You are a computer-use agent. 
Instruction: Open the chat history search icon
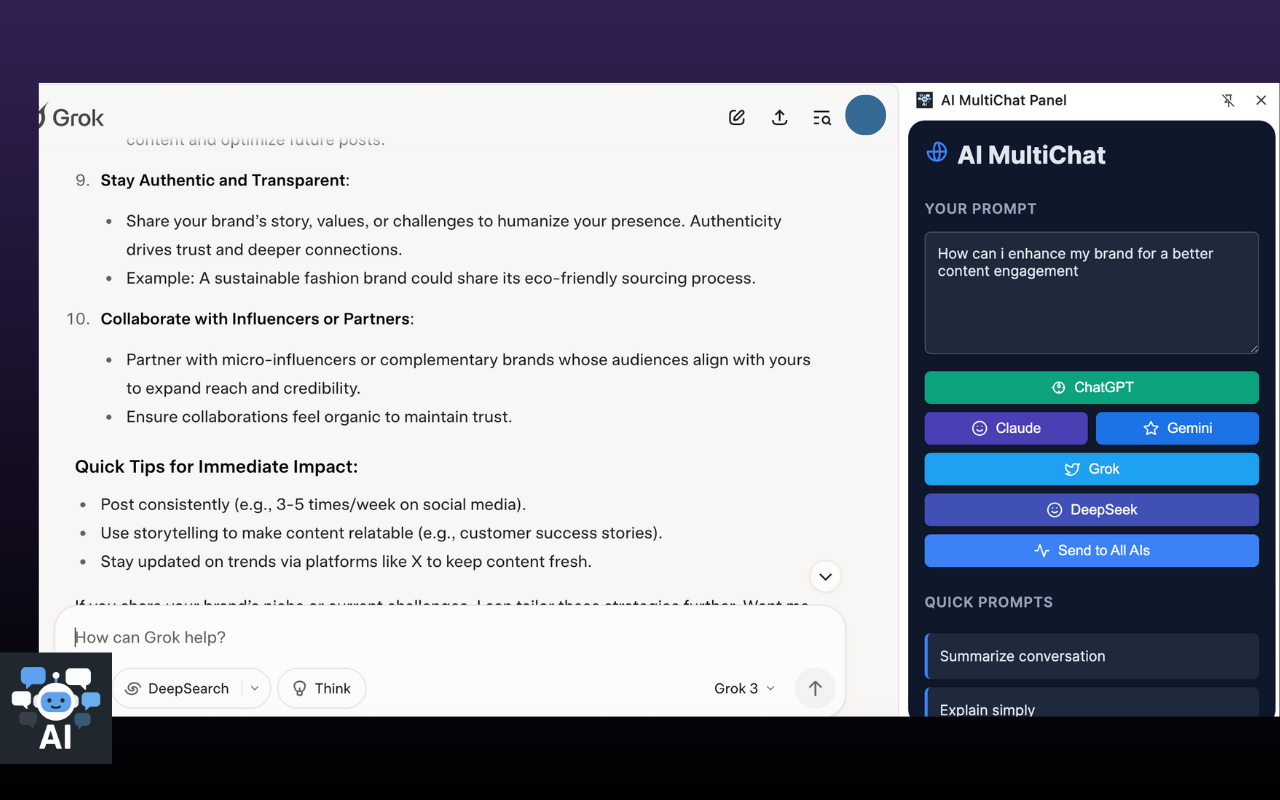point(822,117)
